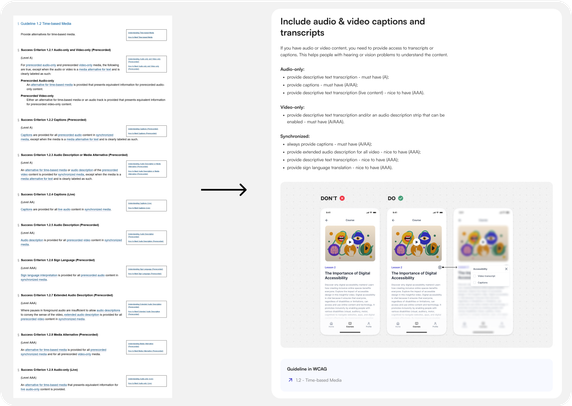Click the red X icon next to DON'T
This screenshot has width=572, height=406.
(342, 198)
